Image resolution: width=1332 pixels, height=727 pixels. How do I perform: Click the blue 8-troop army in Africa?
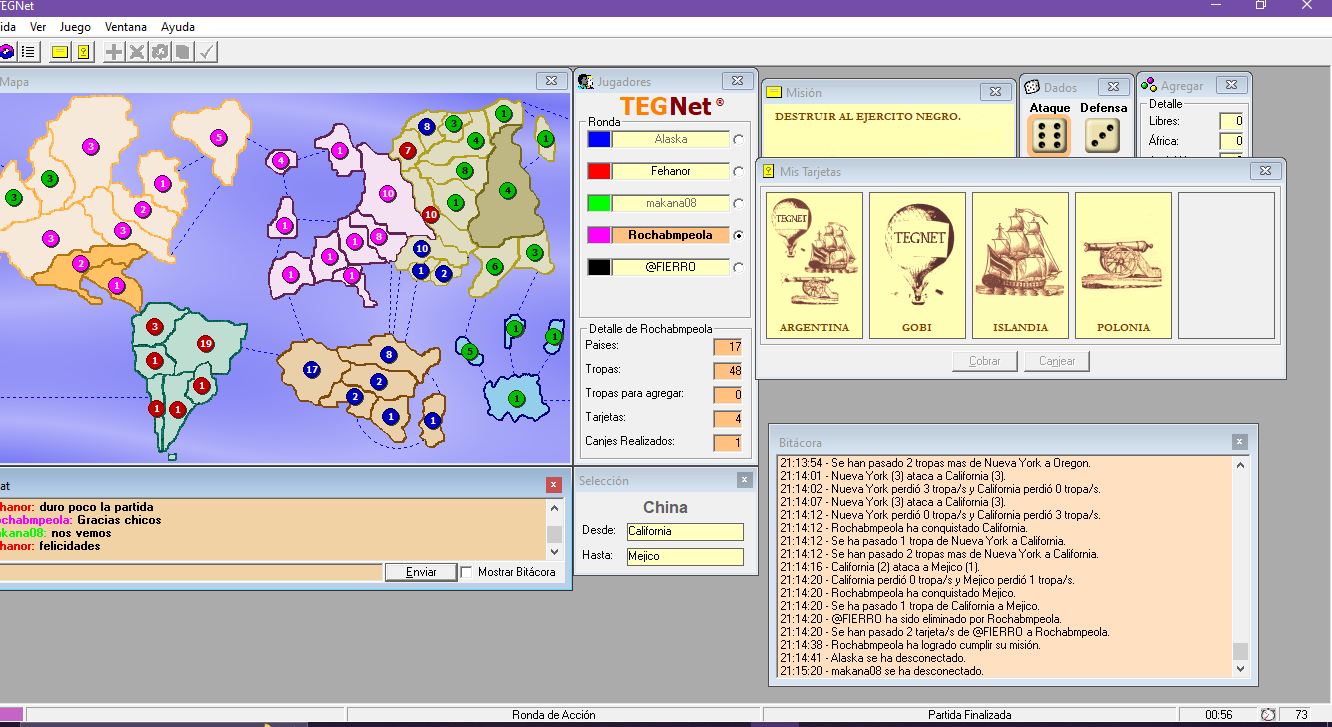(x=388, y=354)
